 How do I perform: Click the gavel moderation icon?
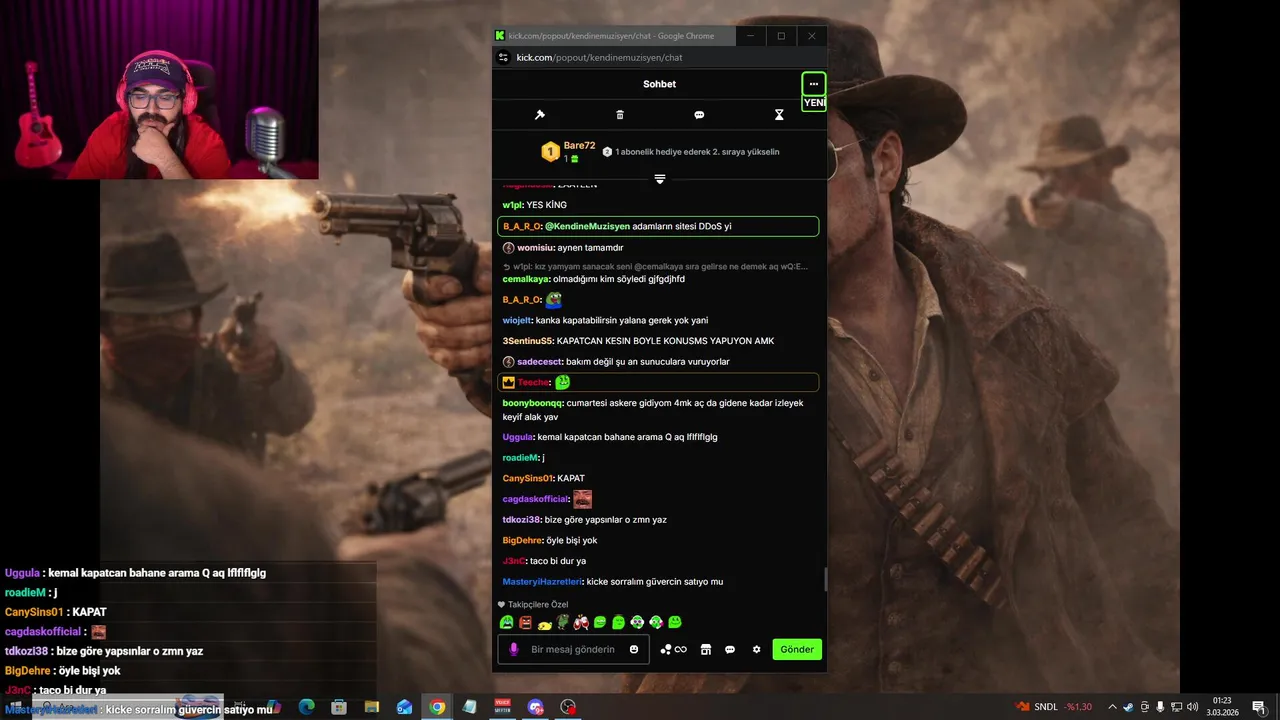(540, 115)
